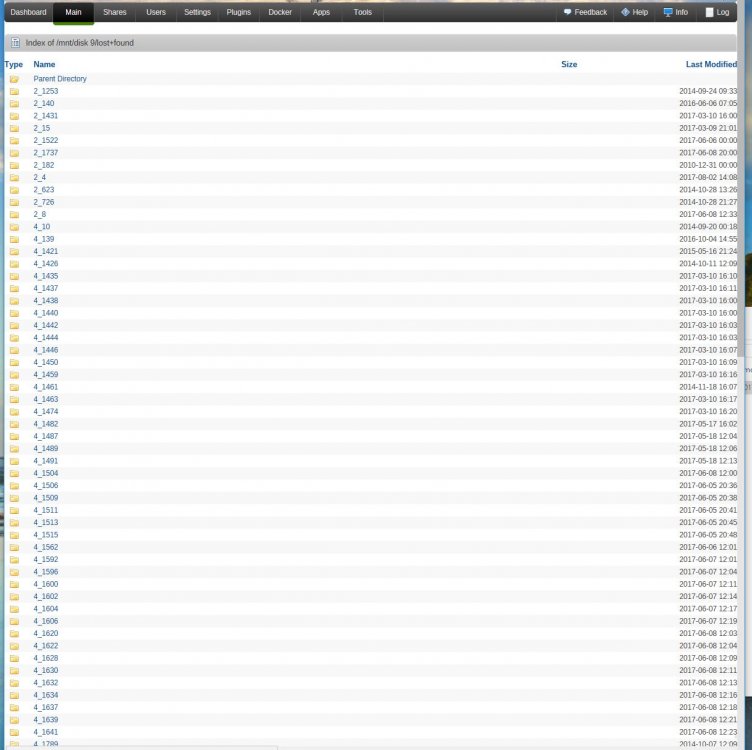Image resolution: width=752 pixels, height=750 pixels.
Task: Open folder 4_1513
Action: tap(46, 523)
